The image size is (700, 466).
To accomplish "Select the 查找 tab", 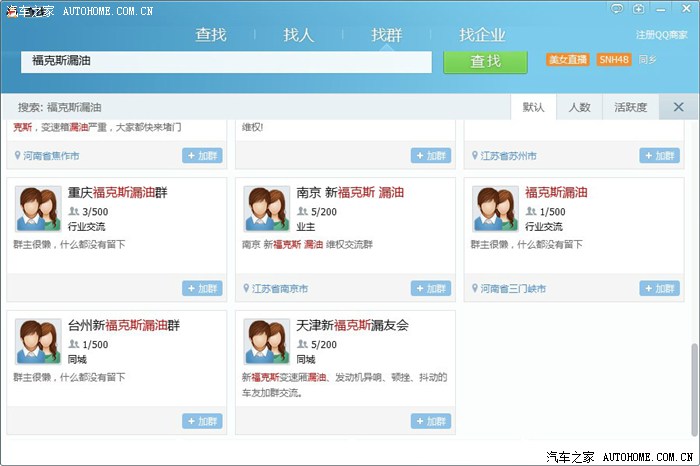I will point(211,35).
